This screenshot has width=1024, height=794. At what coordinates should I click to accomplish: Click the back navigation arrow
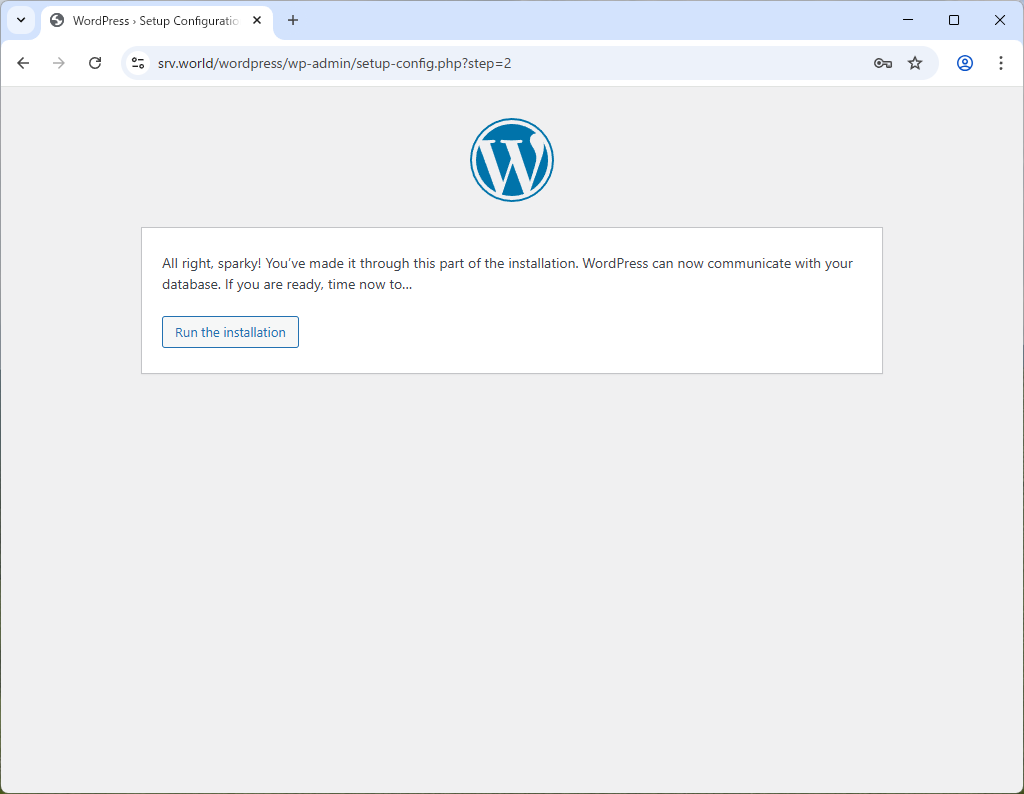(x=23, y=62)
